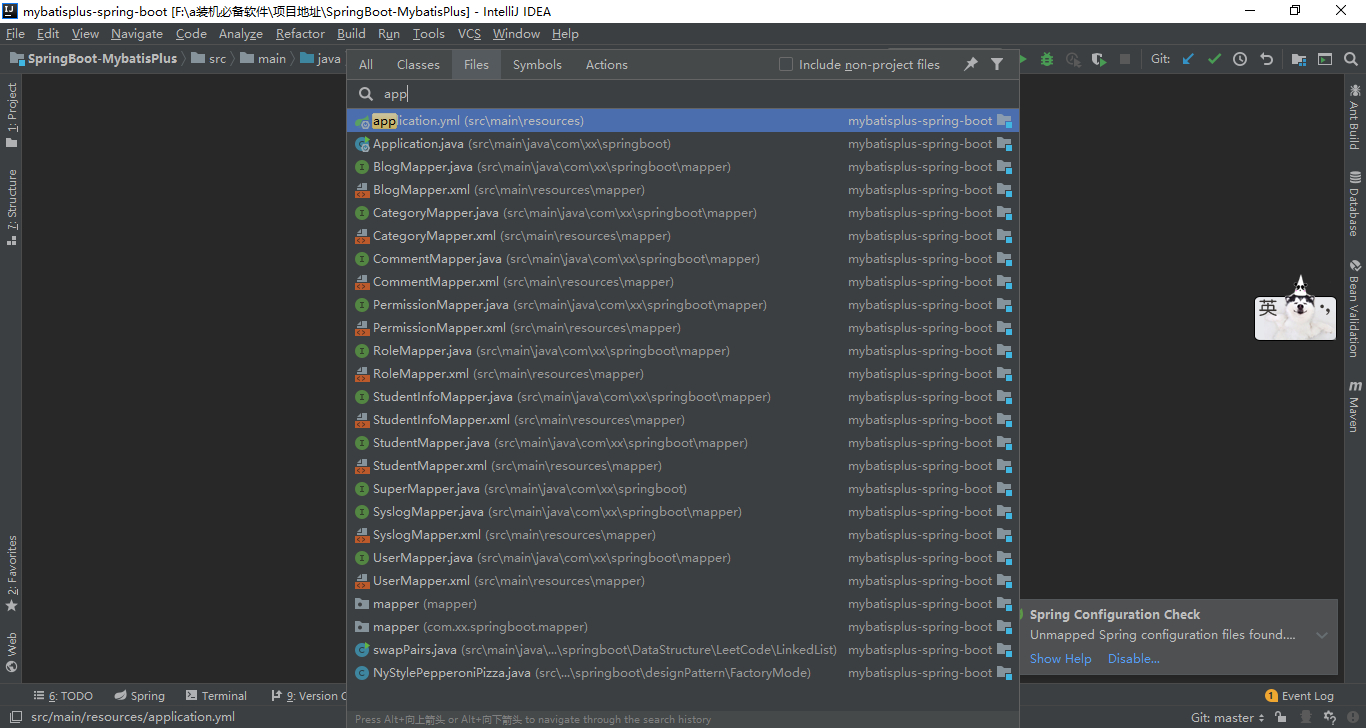
Task: Select UserMapper.java search result
Action: pyautogui.click(x=683, y=558)
